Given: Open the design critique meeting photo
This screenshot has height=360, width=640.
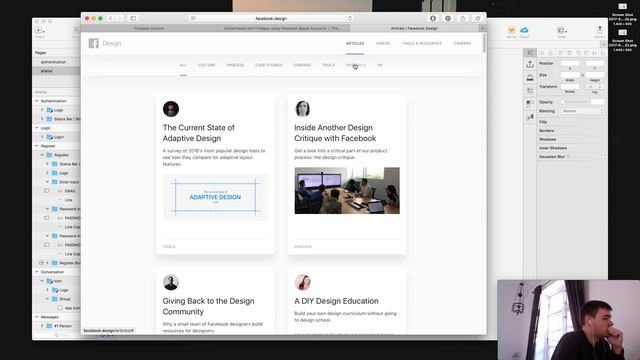Looking at the screenshot, I should pos(347,190).
